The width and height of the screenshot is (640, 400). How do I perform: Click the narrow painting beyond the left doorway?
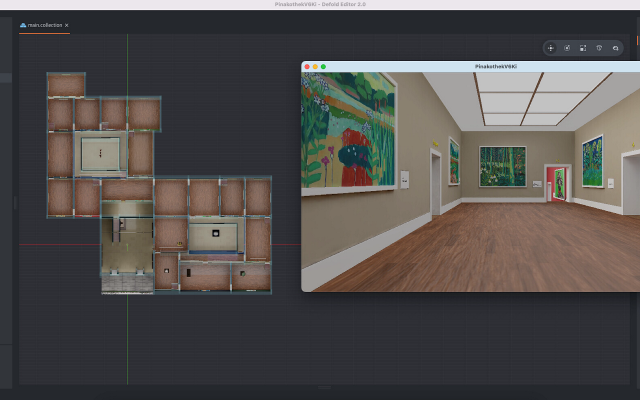tap(454, 162)
